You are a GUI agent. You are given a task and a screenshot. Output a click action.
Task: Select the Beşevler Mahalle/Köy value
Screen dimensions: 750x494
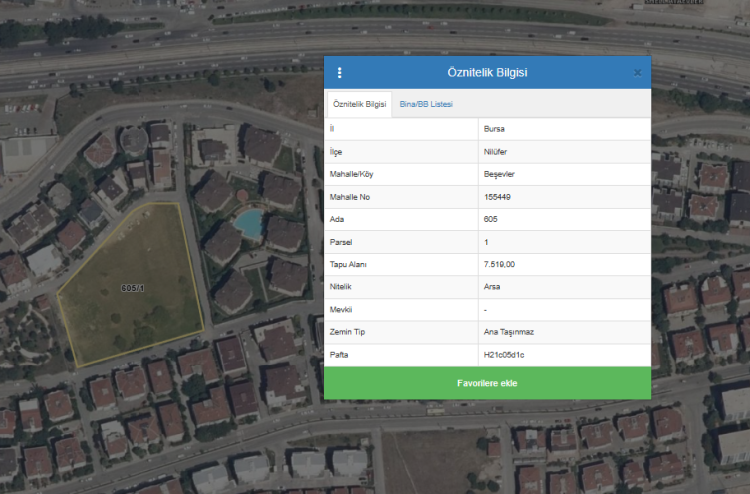(499, 174)
